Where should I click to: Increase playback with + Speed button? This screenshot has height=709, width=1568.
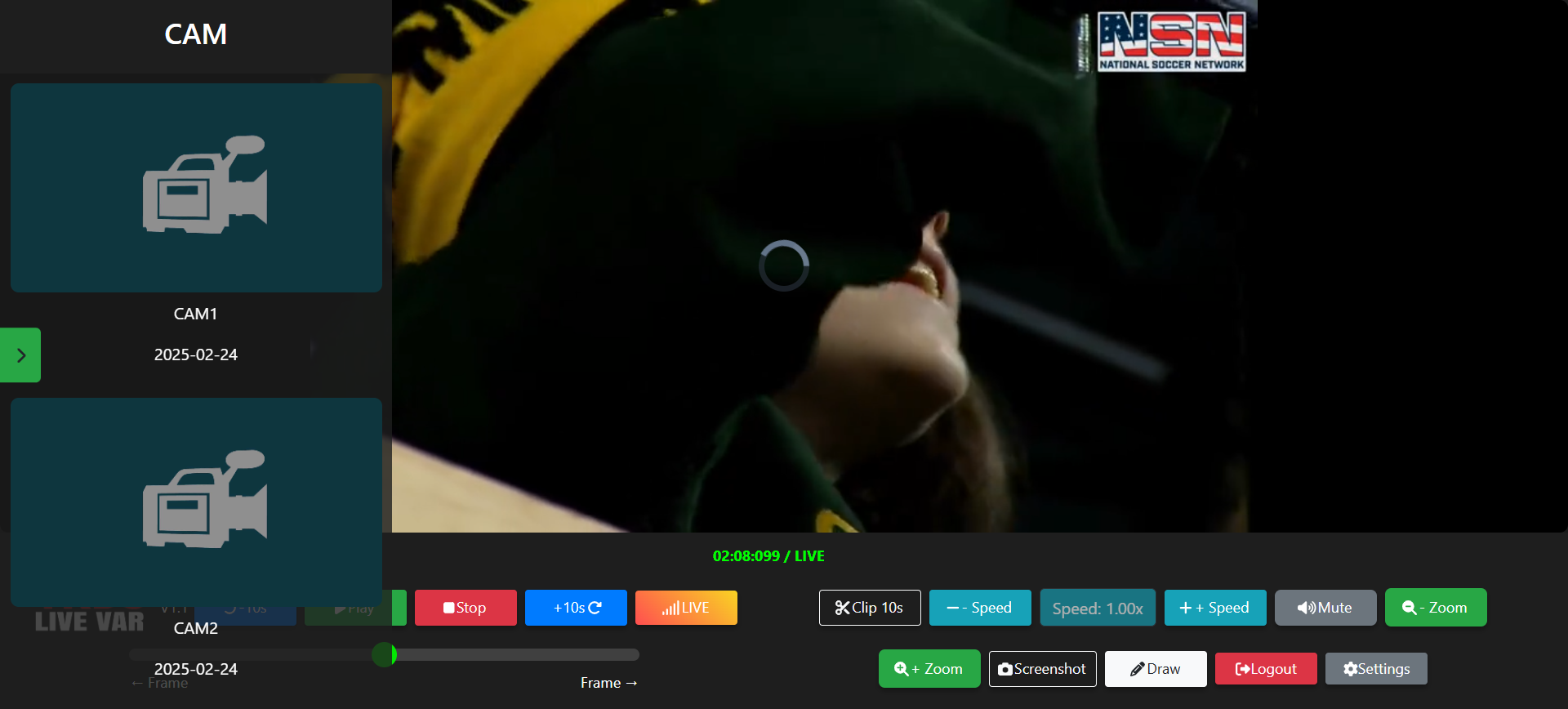coord(1215,608)
